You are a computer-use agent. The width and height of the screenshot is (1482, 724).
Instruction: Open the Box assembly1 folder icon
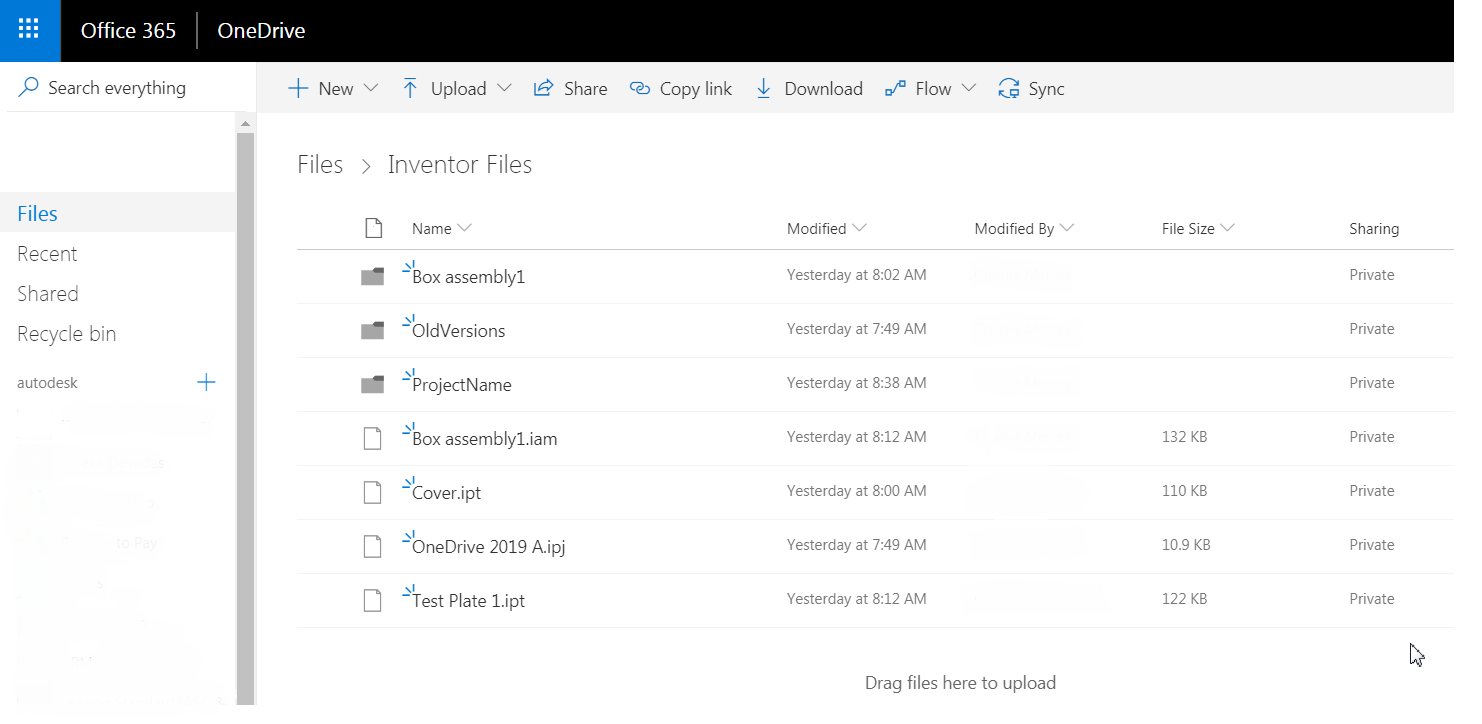point(372,274)
